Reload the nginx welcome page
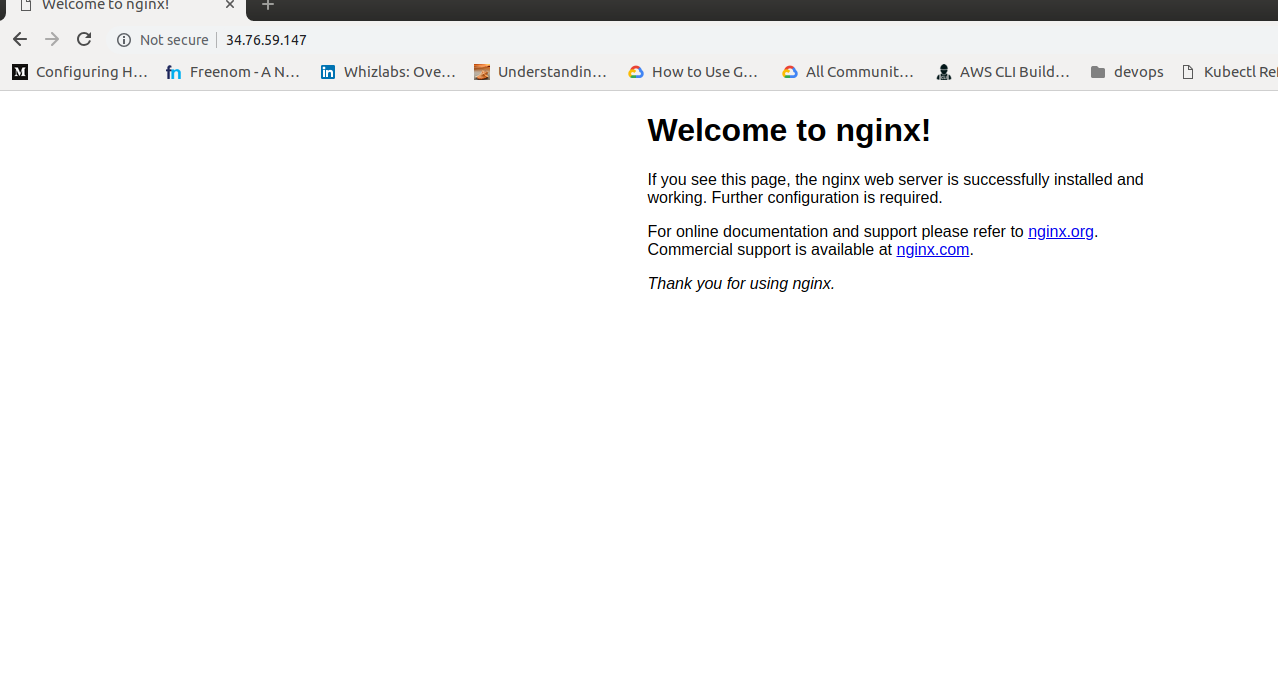Viewport: 1278px width, 696px height. pos(84,39)
